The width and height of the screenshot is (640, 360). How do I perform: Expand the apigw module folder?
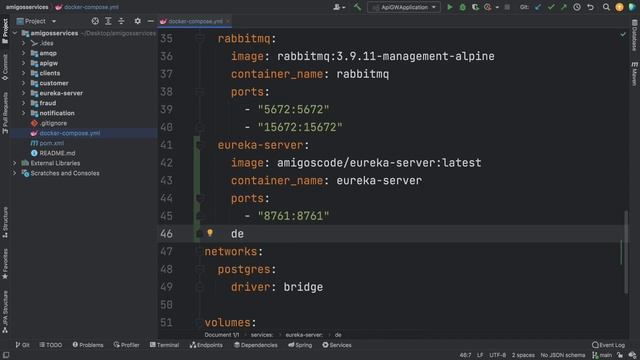[x=23, y=63]
